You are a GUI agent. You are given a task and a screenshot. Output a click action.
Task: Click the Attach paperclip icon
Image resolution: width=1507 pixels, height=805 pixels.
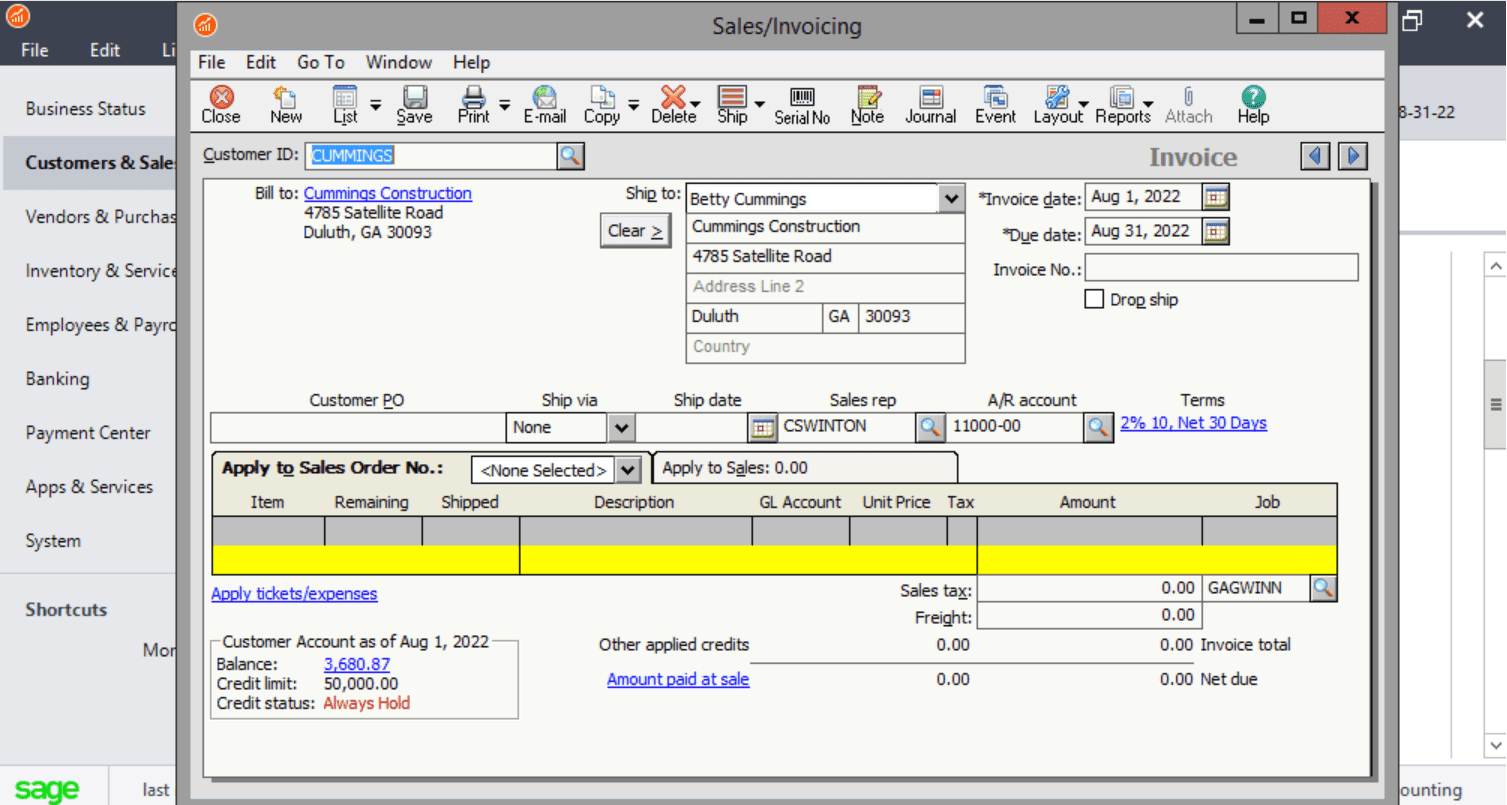[1188, 105]
